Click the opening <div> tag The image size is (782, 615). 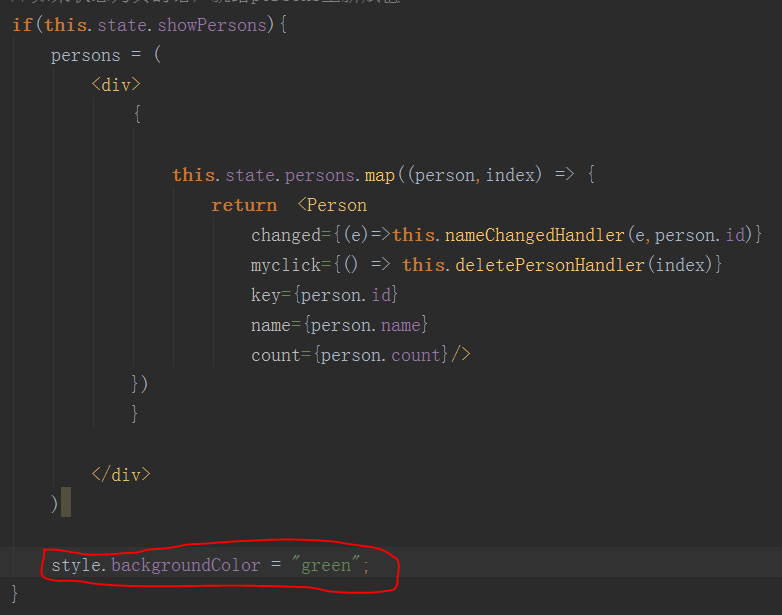click(x=116, y=85)
